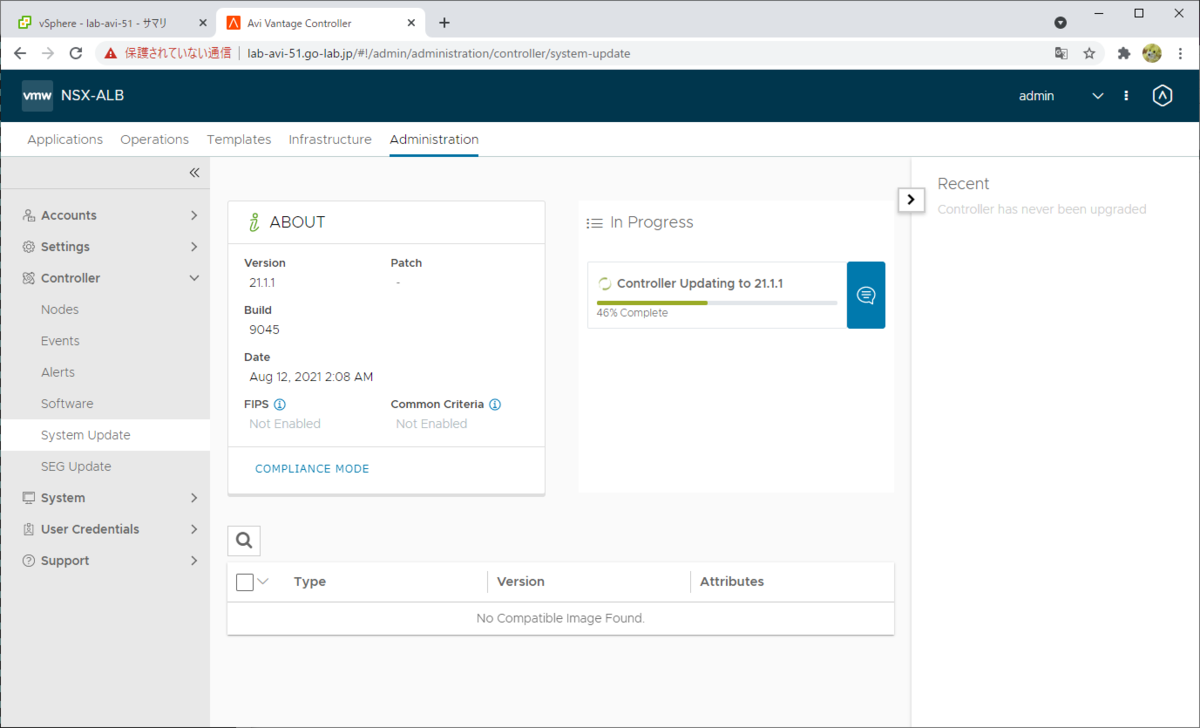Image resolution: width=1200 pixels, height=728 pixels.
Task: Click the Attributes column header
Action: pos(732,582)
